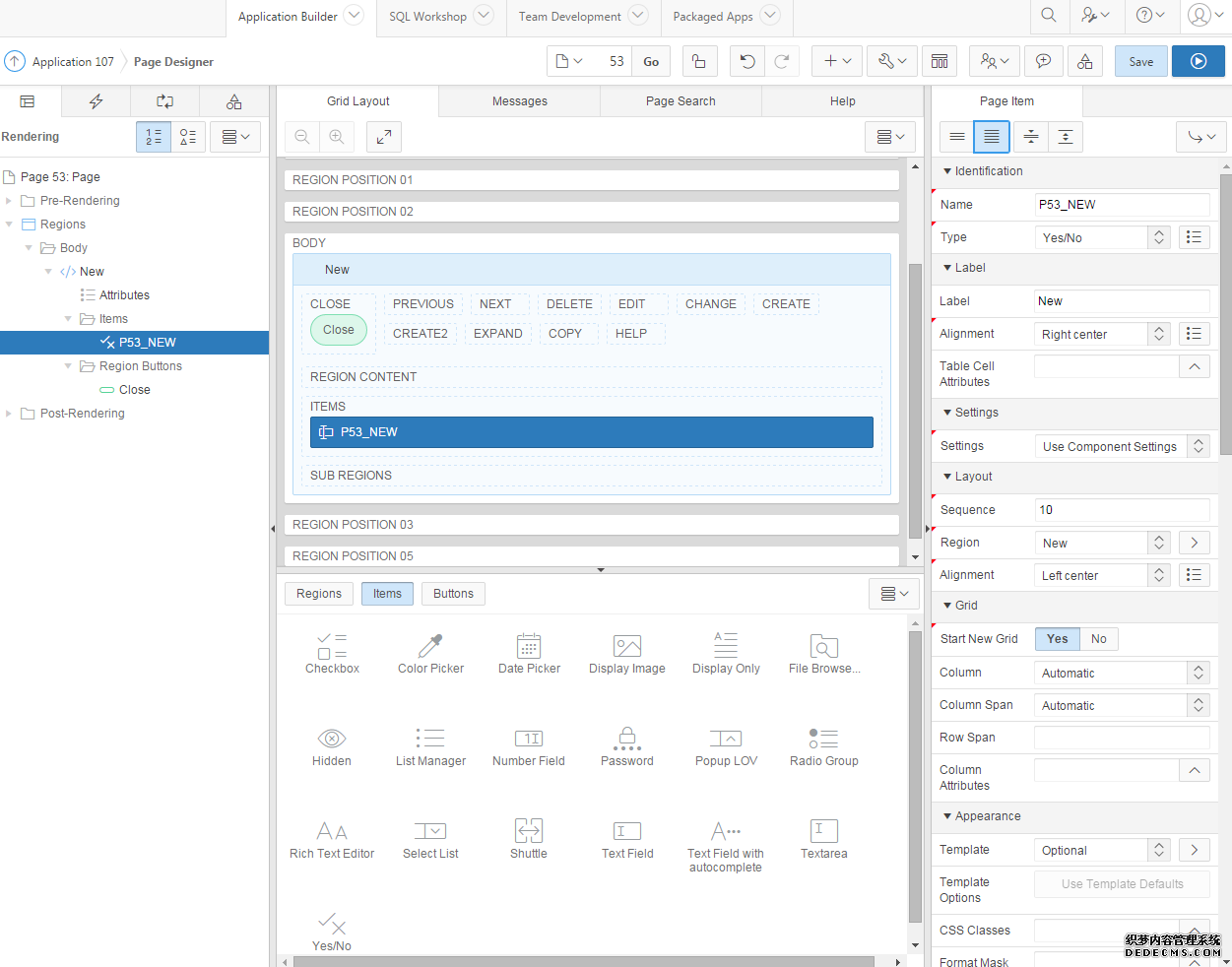Image resolution: width=1232 pixels, height=967 pixels.
Task: Select the Color Picker item type
Action: [430, 654]
